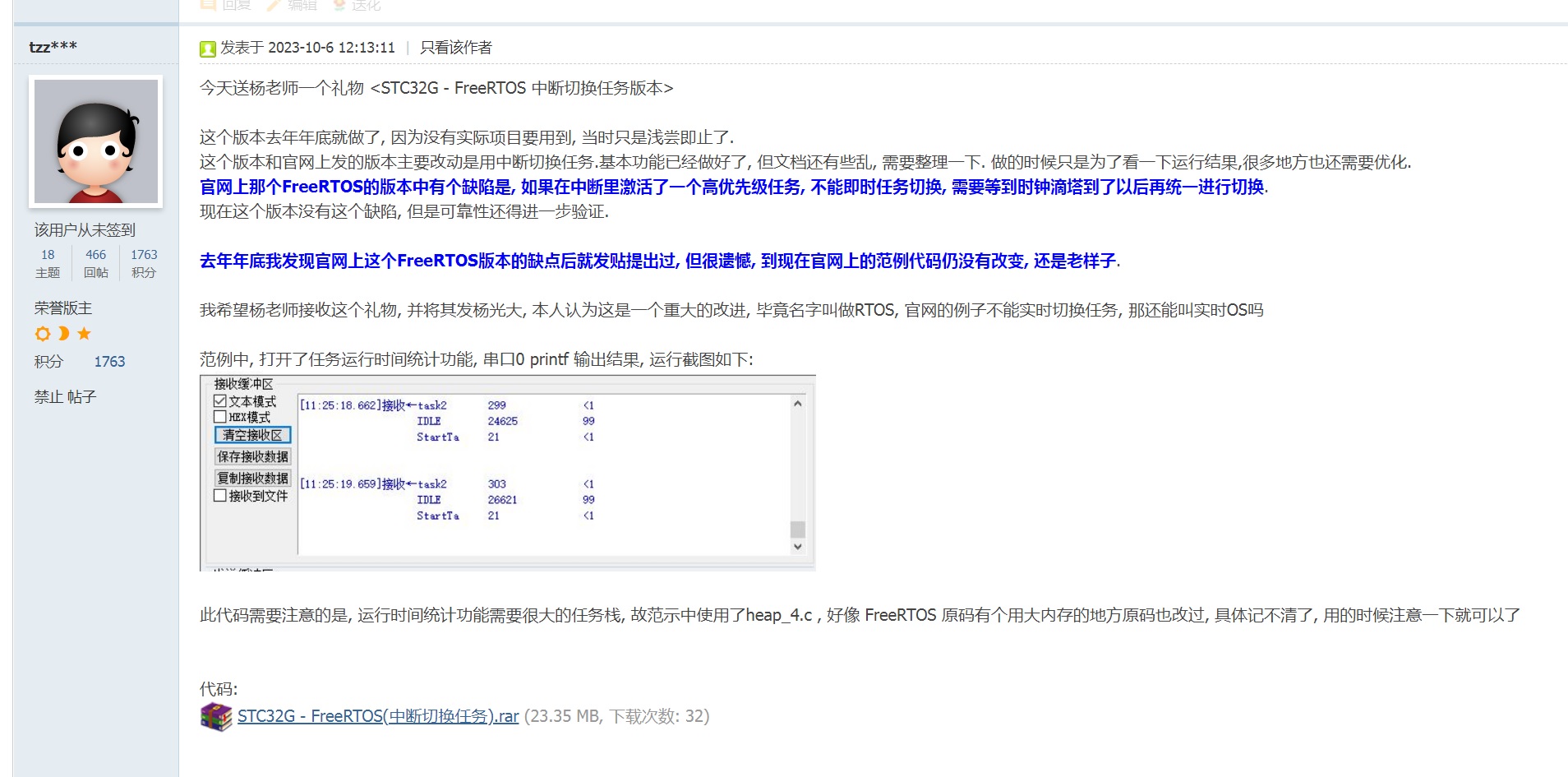Click the sun medal icon under 荣誉版主
The width and height of the screenshot is (1568, 777).
(43, 334)
